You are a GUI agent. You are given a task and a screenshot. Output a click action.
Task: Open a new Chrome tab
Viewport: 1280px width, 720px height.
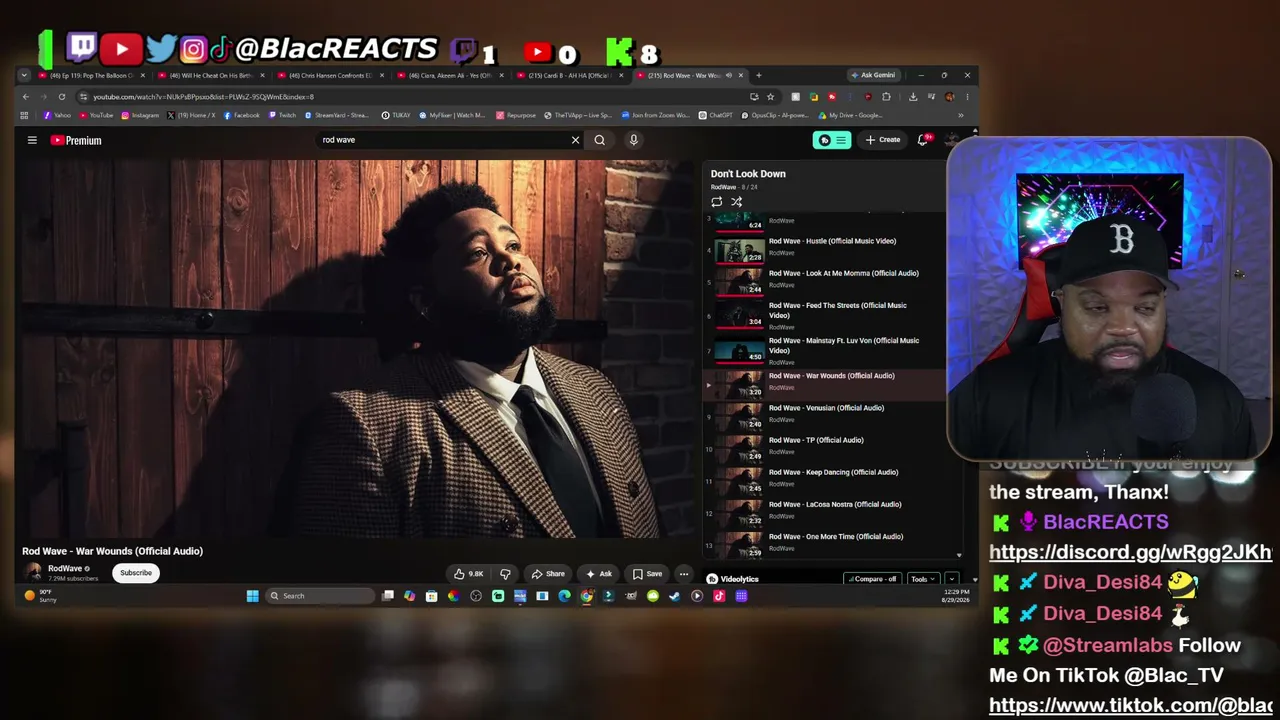[x=758, y=75]
